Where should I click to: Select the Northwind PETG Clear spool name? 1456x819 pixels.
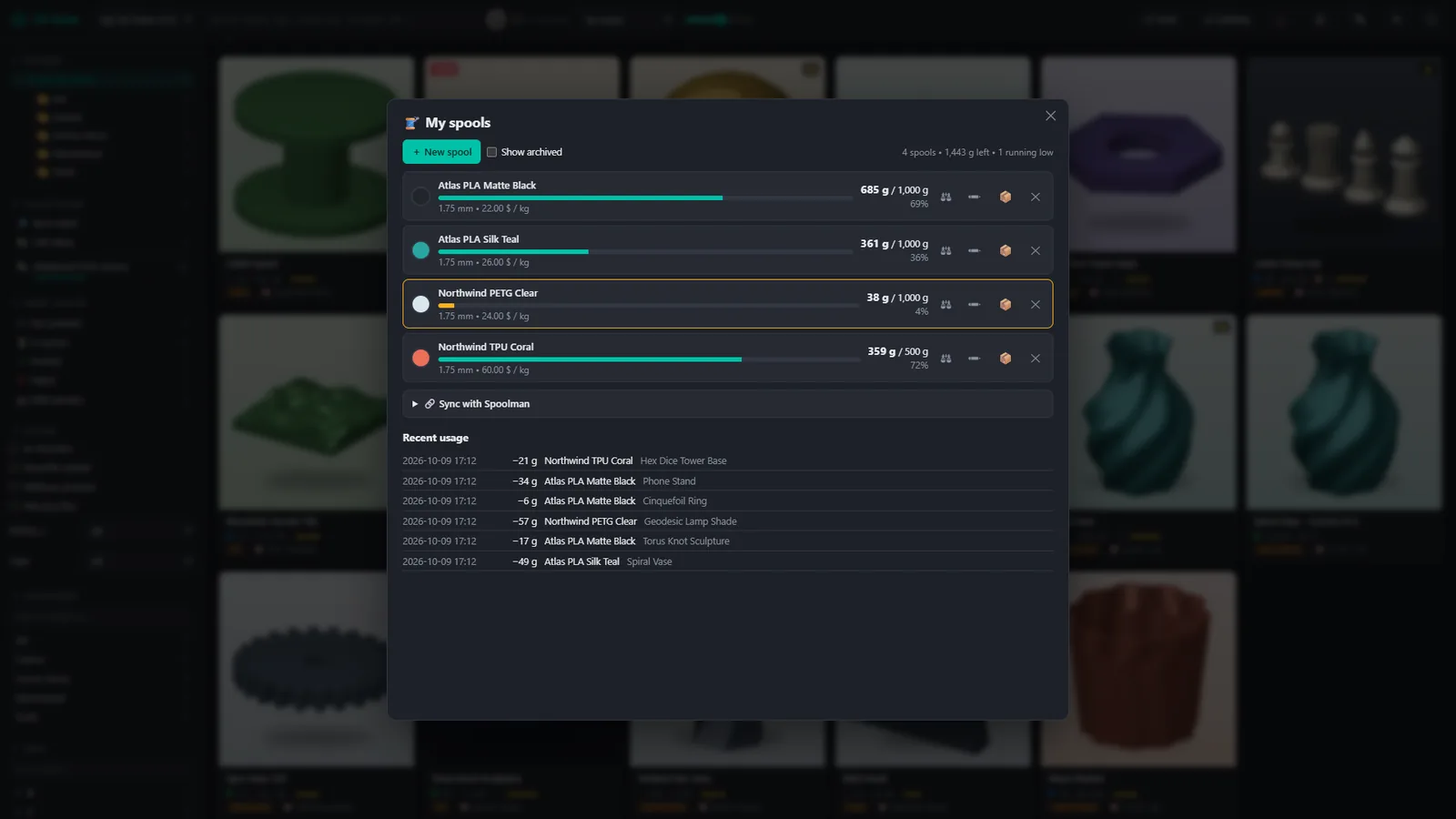tap(488, 293)
